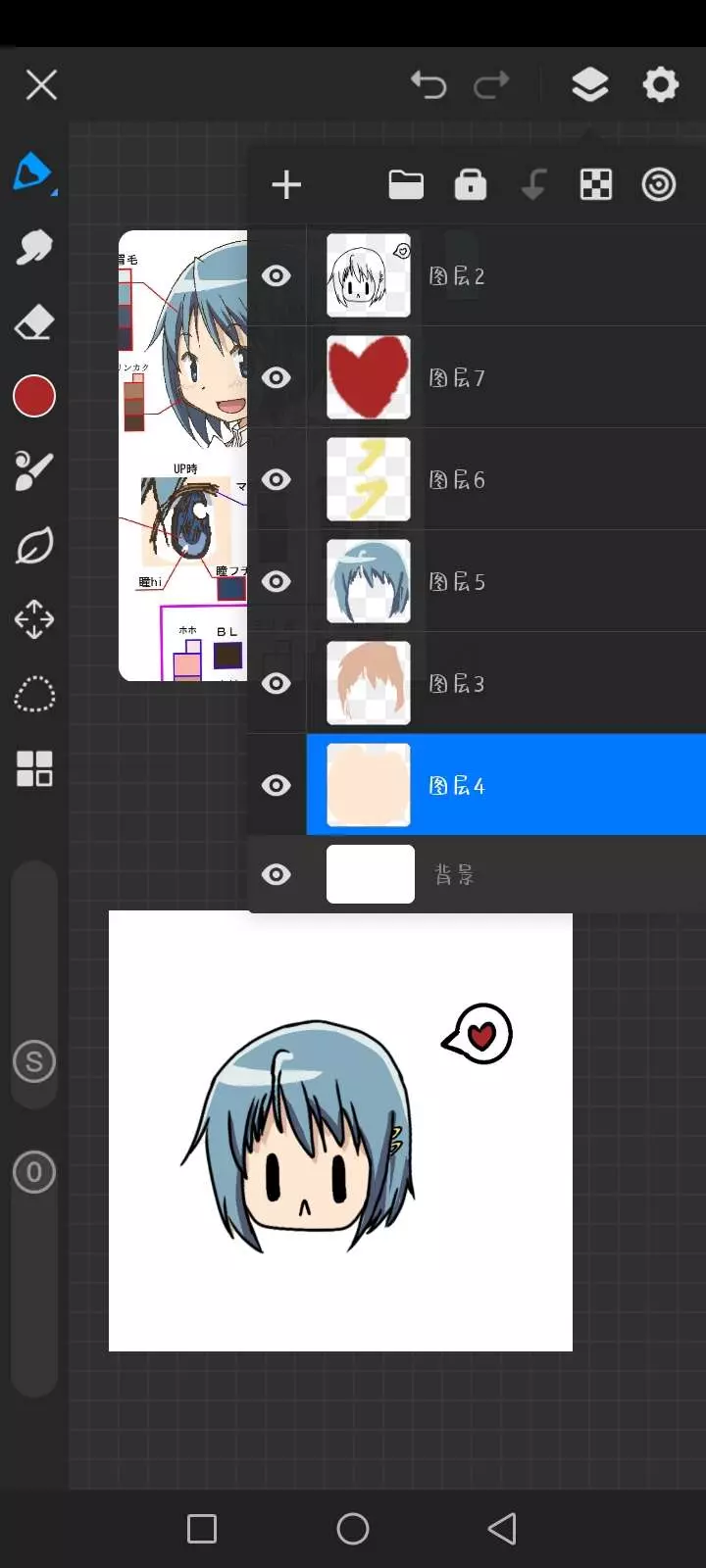The image size is (706, 1568).
Task: Select the move transform tool
Action: coord(34,619)
